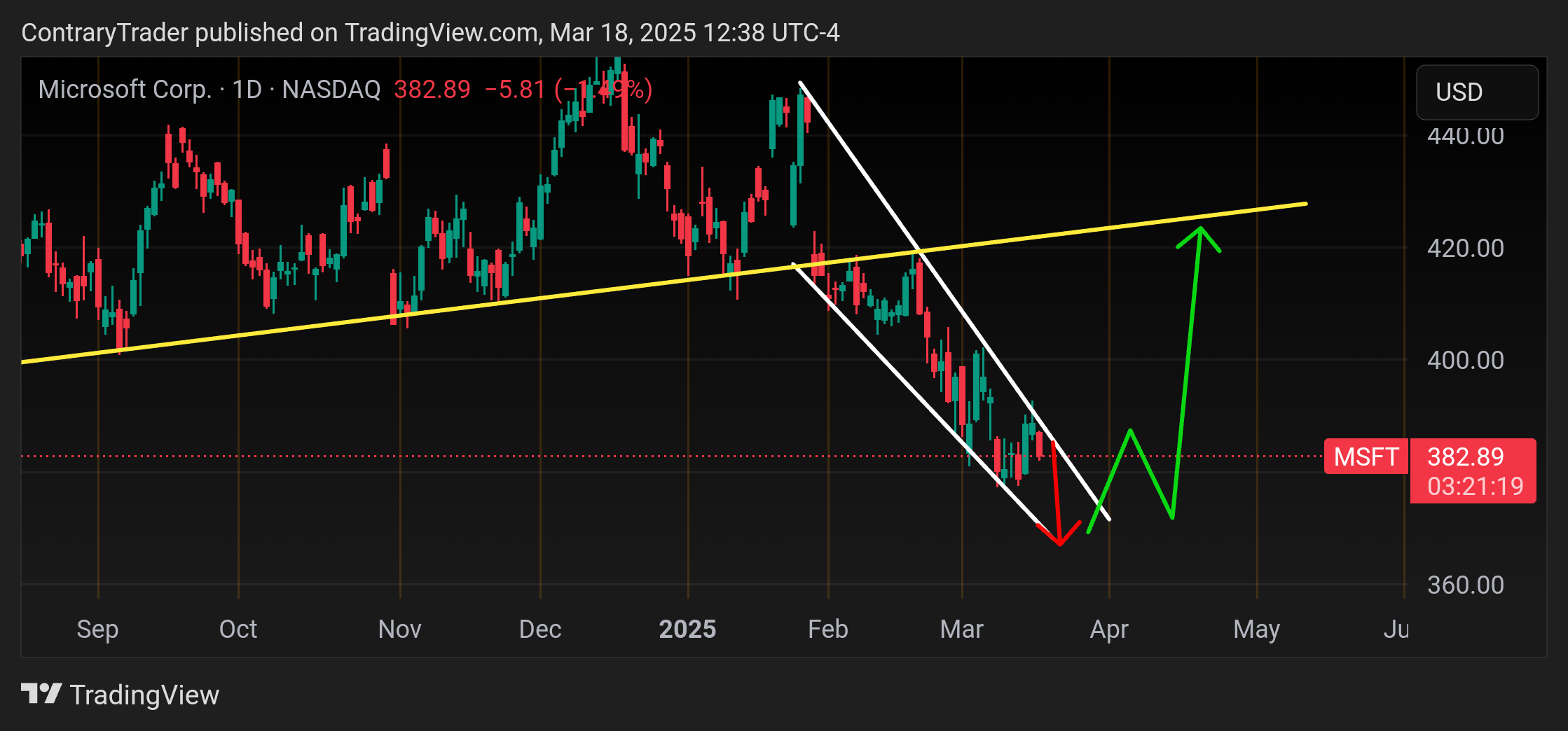The height and width of the screenshot is (731, 1568).
Task: Click the MSFT price label tag
Action: point(1366,457)
